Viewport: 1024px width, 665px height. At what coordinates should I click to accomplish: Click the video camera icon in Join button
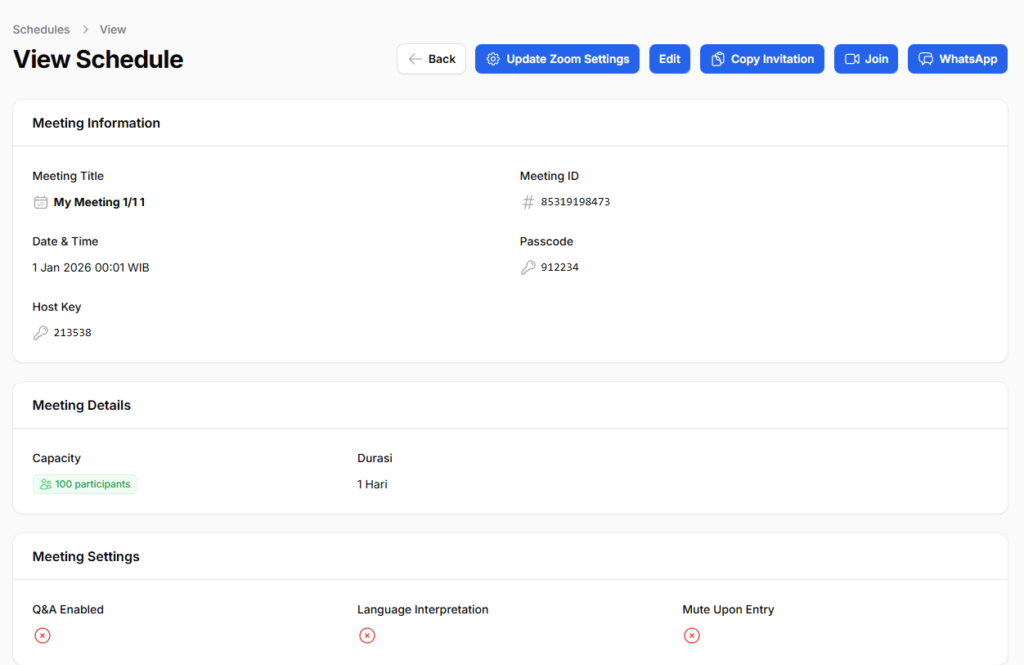point(852,59)
